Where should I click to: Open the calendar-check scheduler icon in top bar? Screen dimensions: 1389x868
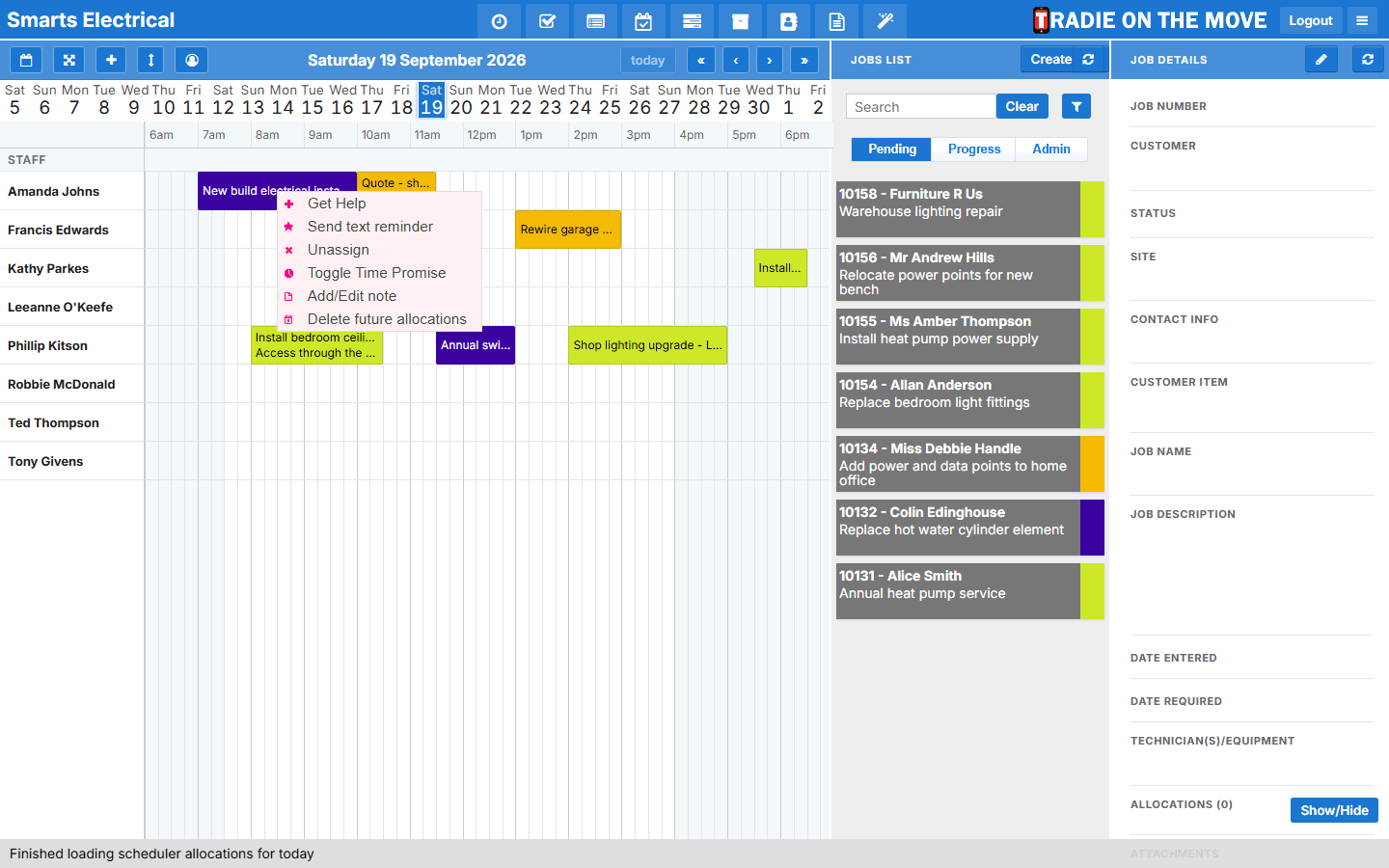tap(643, 21)
